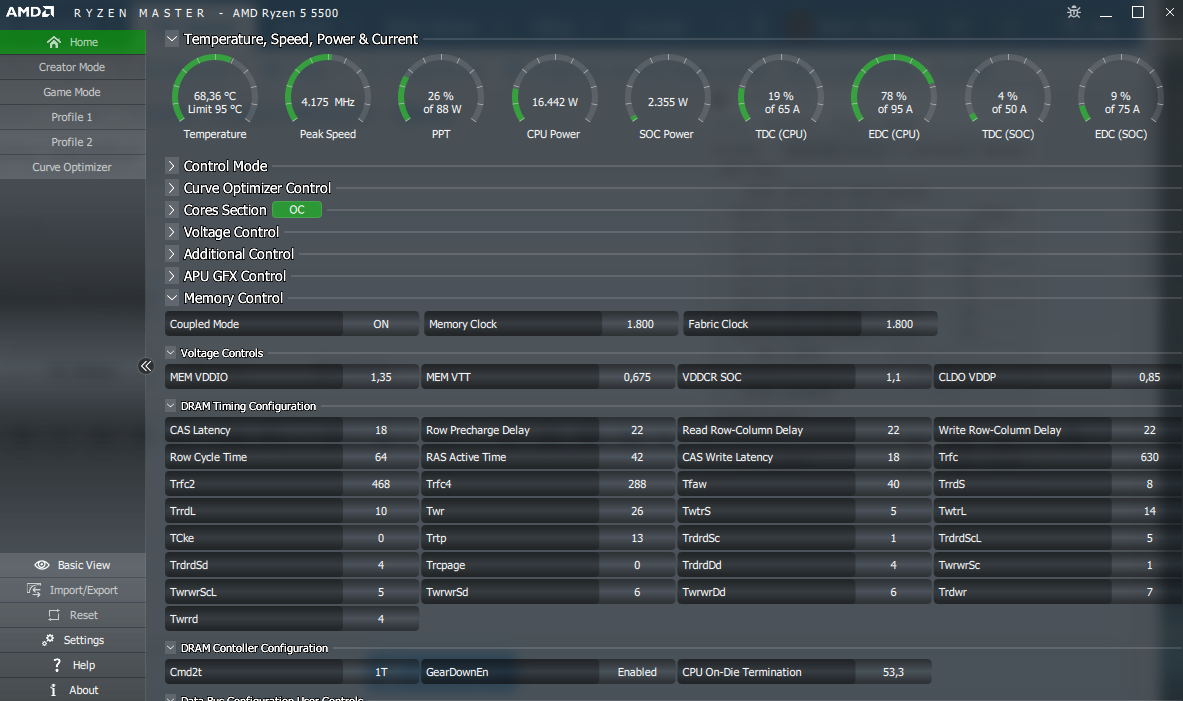1183x701 pixels.
Task: Click the CAS Latency value 18
Action: click(381, 429)
